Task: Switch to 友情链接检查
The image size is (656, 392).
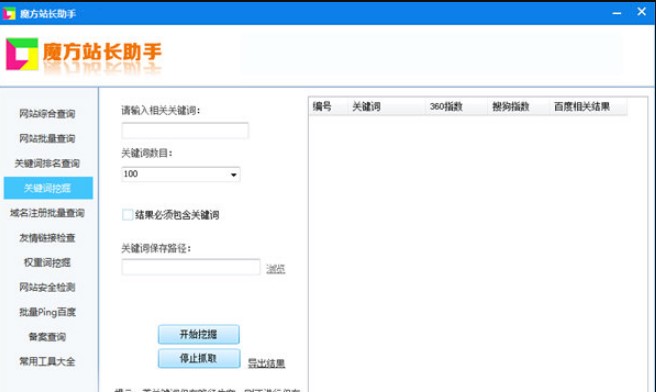Action: point(47,238)
